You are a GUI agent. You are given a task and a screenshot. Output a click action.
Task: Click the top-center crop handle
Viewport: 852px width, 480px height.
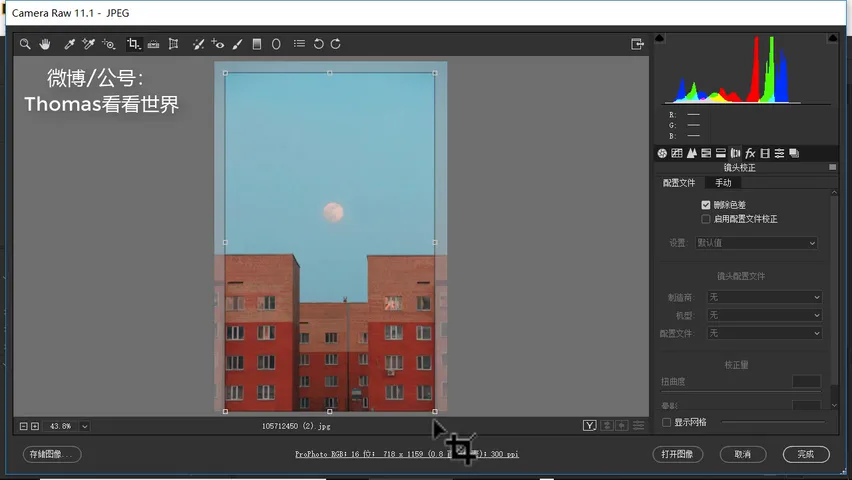[x=330, y=73]
